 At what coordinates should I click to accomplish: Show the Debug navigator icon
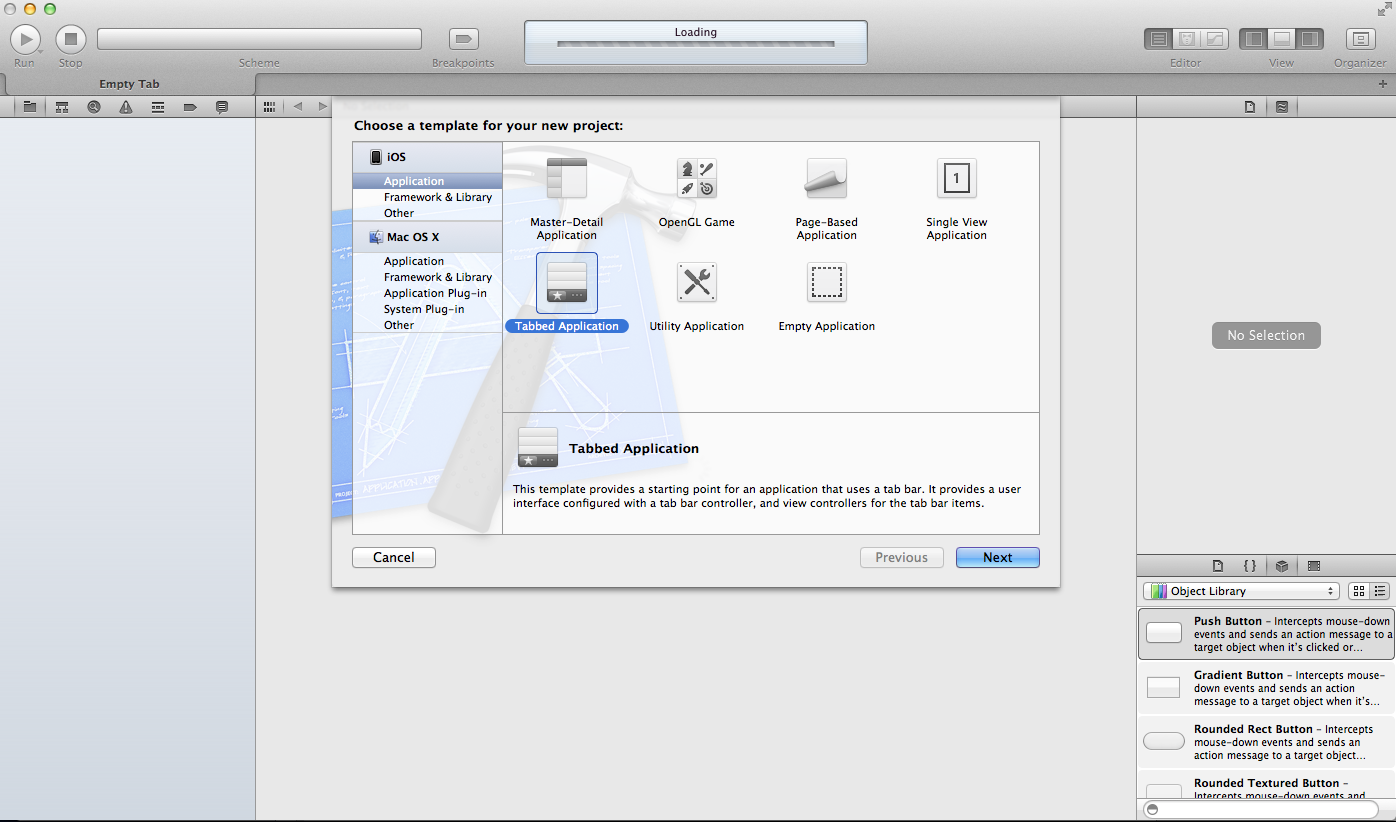pos(158,106)
